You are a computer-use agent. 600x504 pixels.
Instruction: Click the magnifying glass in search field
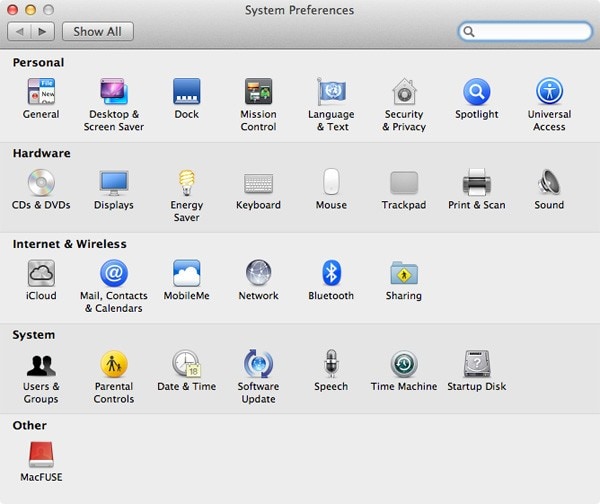(x=469, y=31)
